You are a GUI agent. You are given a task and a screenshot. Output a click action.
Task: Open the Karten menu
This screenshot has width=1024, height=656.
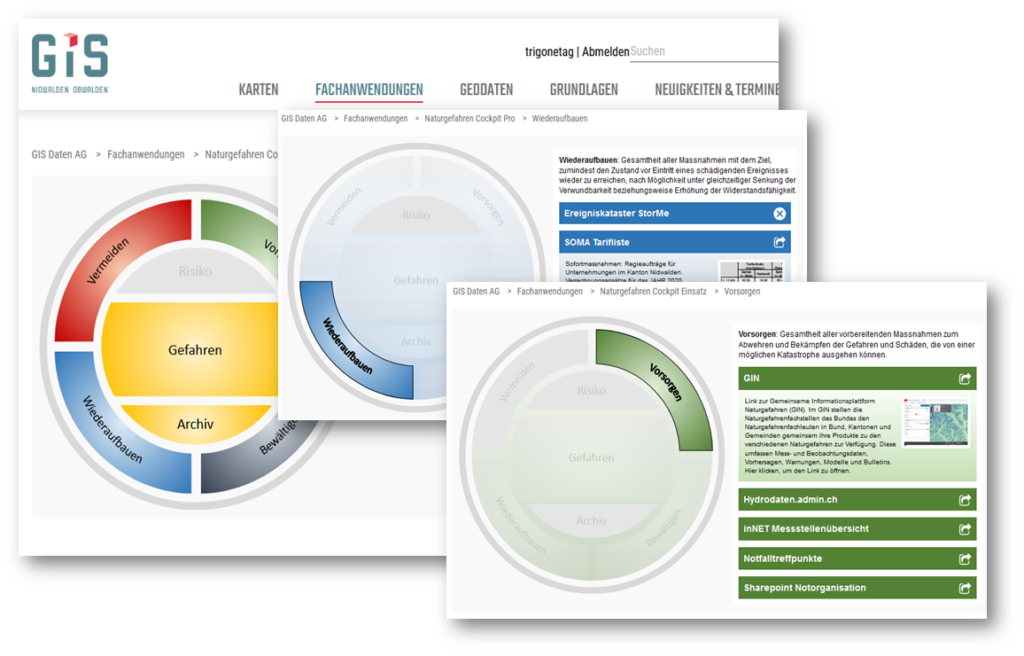click(x=258, y=90)
